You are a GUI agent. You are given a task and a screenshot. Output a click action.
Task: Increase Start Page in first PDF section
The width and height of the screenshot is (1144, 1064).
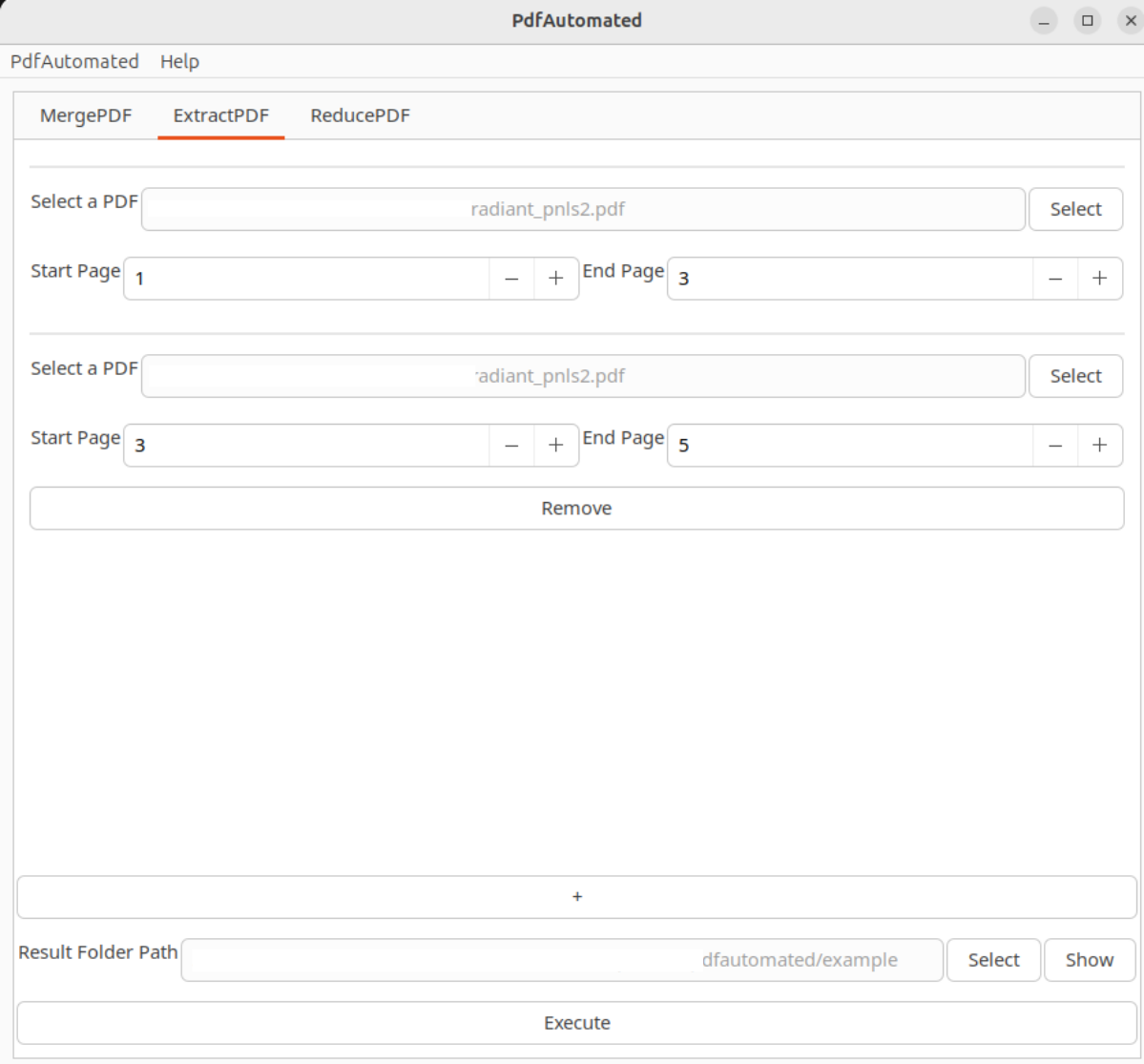pos(556,279)
